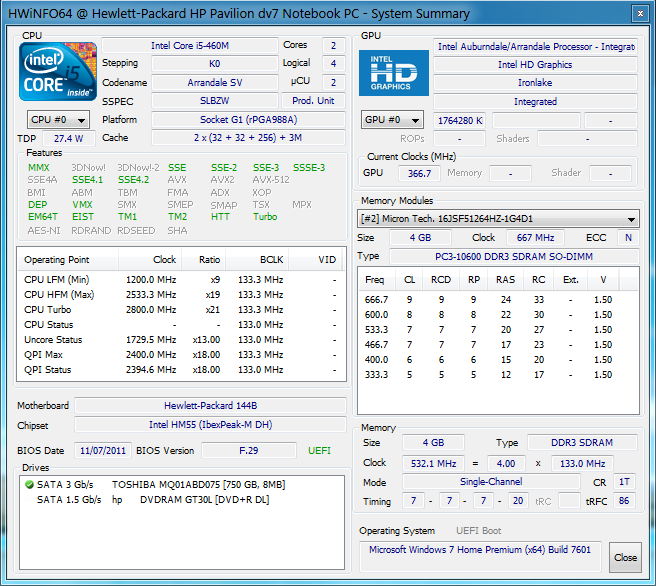
Task: Open the GPU #0 selector dropdown
Action: coord(392,120)
